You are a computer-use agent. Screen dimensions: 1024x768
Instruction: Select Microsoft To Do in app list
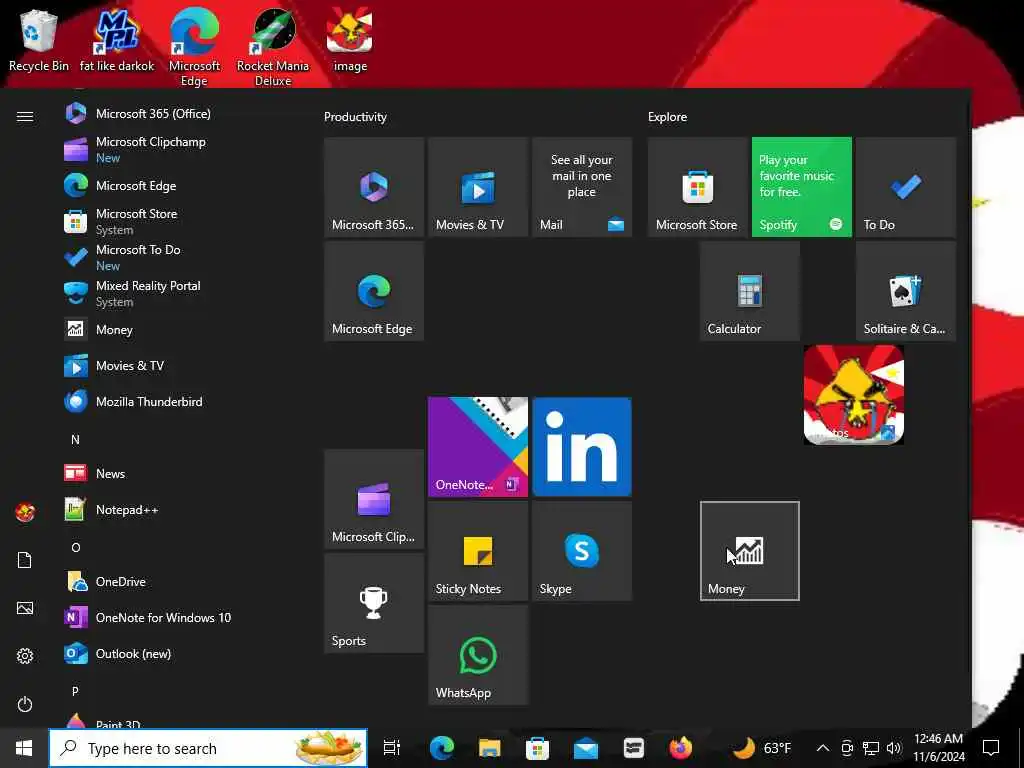point(183,257)
